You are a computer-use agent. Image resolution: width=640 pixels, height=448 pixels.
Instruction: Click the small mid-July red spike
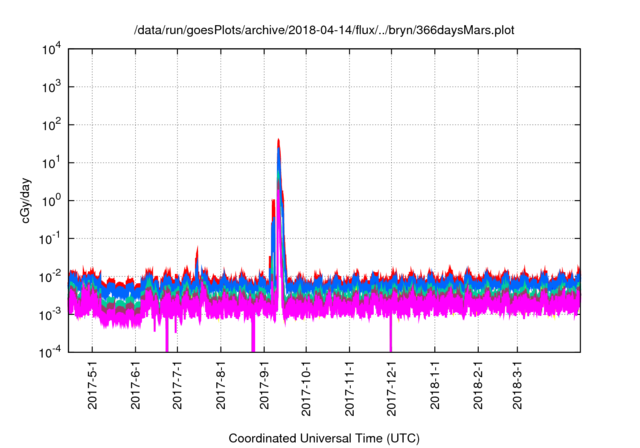pyautogui.click(x=197, y=251)
